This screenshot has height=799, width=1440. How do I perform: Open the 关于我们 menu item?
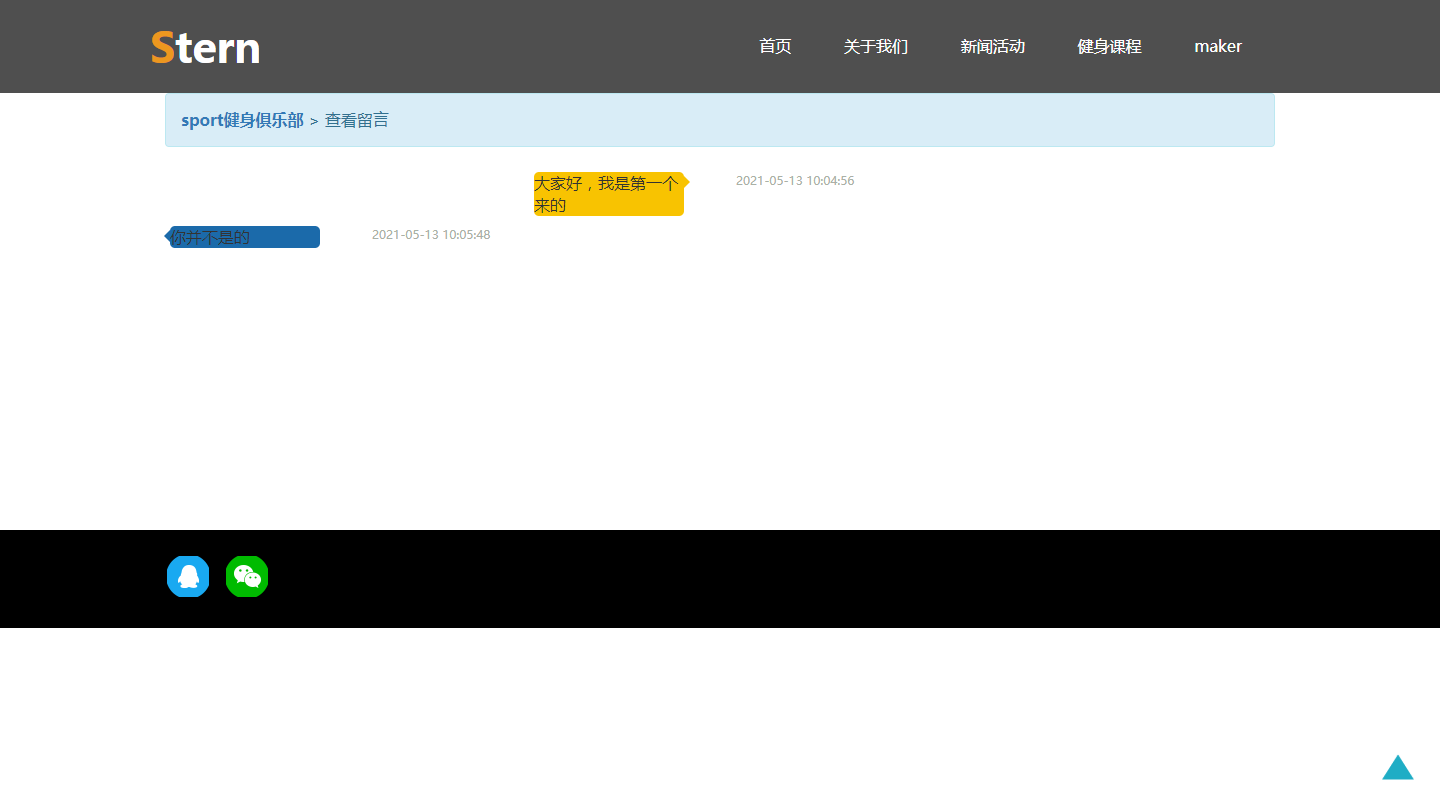[876, 46]
